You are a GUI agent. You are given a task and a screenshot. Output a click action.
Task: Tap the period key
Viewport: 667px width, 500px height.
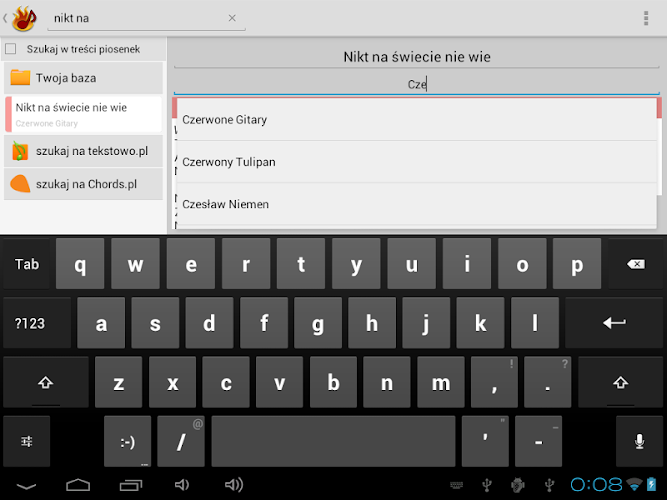[547, 383]
